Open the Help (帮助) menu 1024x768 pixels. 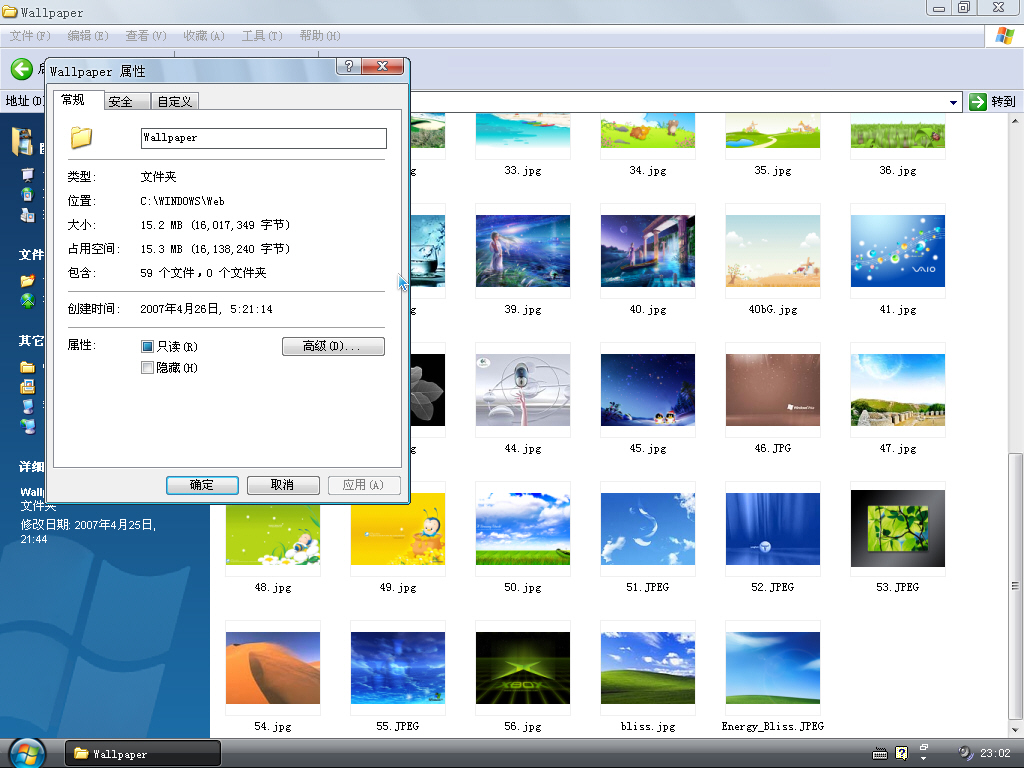coord(320,36)
